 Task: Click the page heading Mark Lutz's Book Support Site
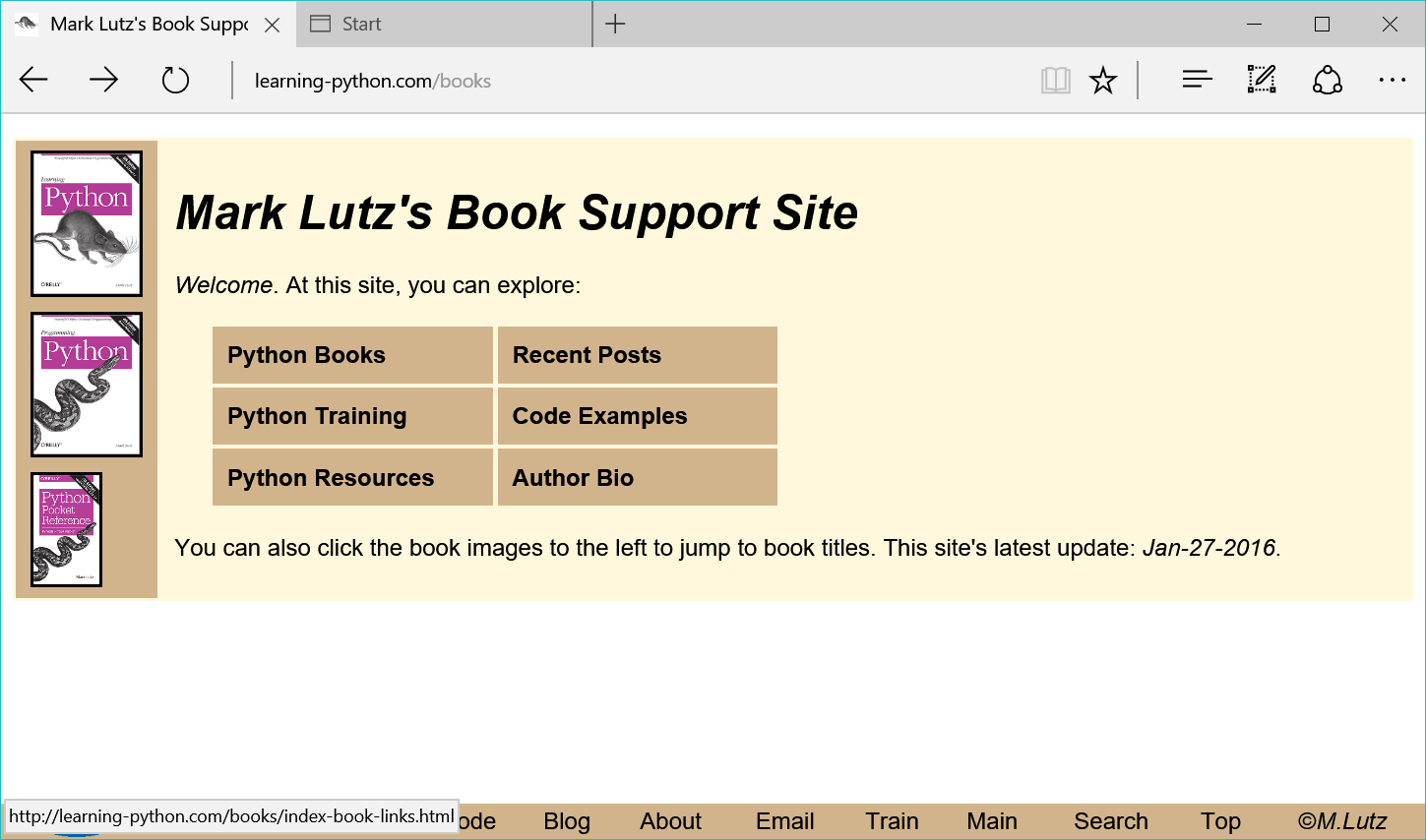click(x=517, y=212)
